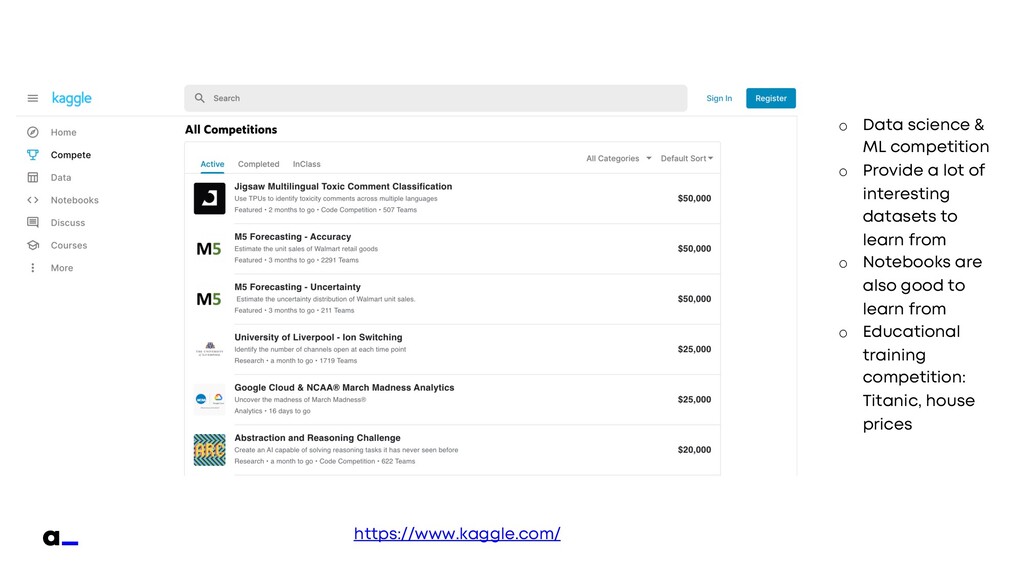1024x576 pixels.
Task: Click 'Estimate the unit sales of Walmart retail goods'
Action: point(306,249)
